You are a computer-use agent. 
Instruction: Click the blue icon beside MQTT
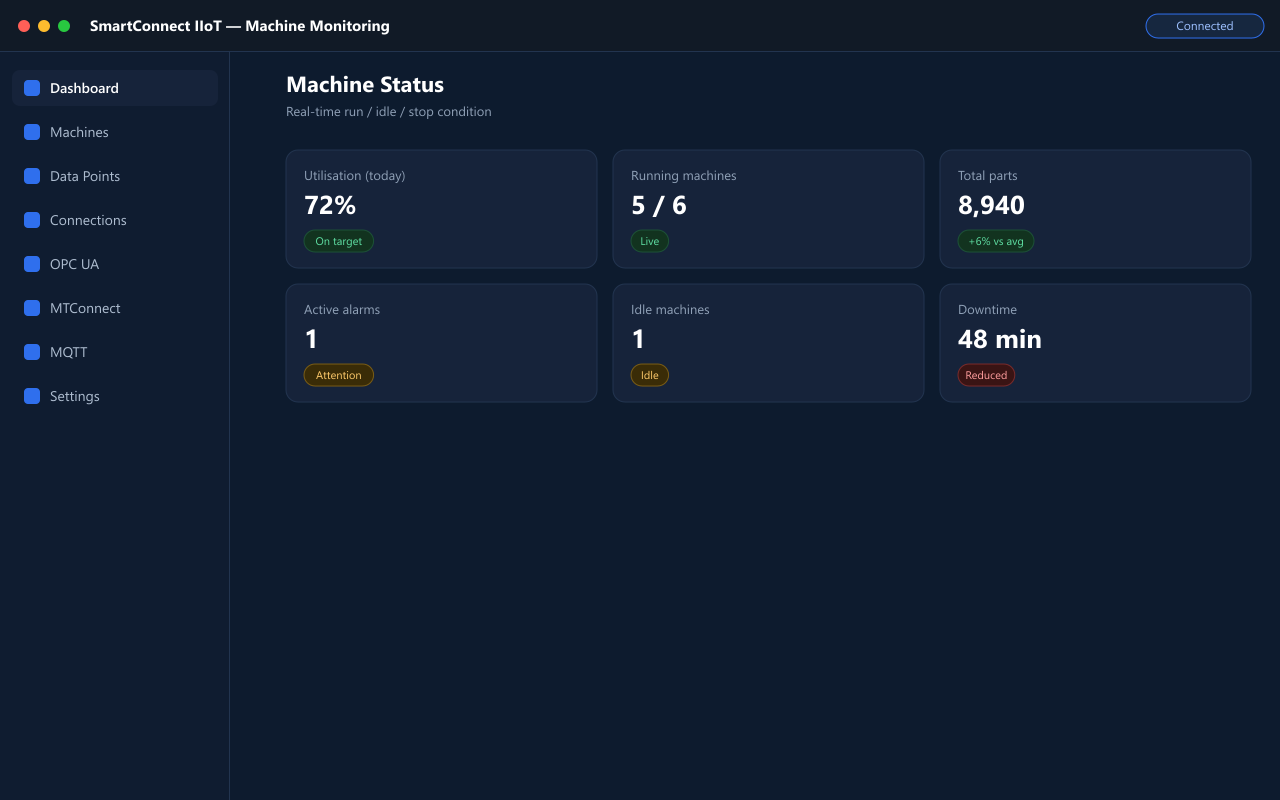32,352
